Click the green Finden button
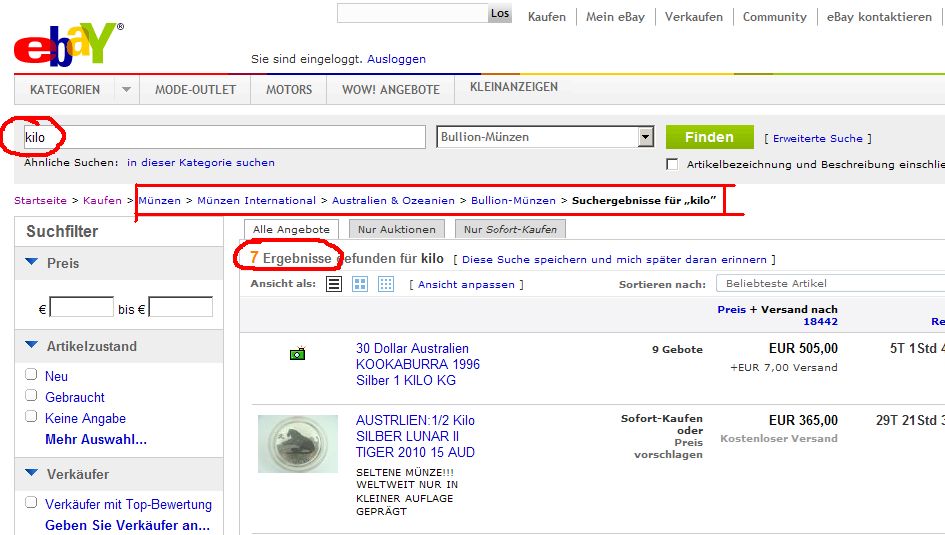 [709, 137]
